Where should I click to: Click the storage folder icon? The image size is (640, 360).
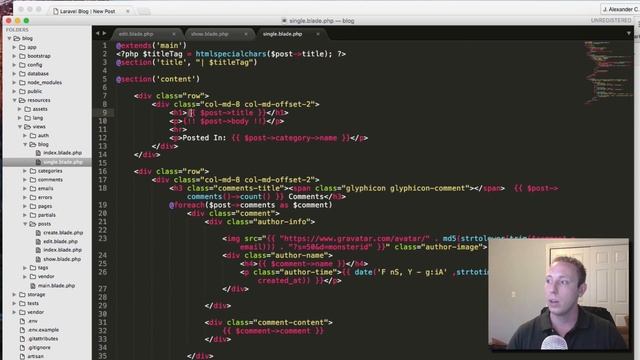point(22,294)
